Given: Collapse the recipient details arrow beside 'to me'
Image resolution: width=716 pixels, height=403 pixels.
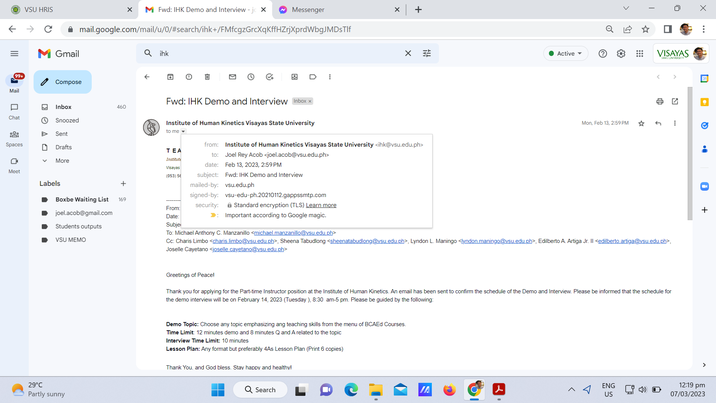Looking at the screenshot, I should tap(183, 131).
